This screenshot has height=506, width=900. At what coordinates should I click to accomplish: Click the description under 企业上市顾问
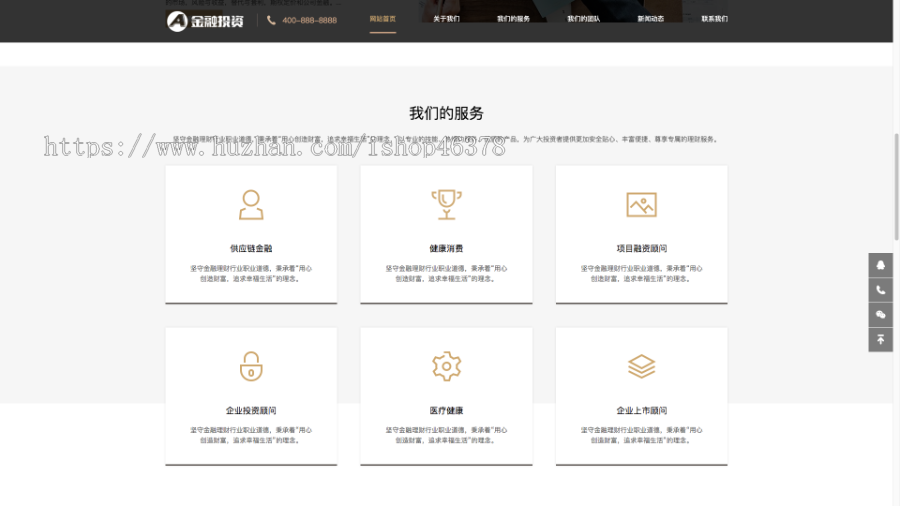pyautogui.click(x=642, y=435)
